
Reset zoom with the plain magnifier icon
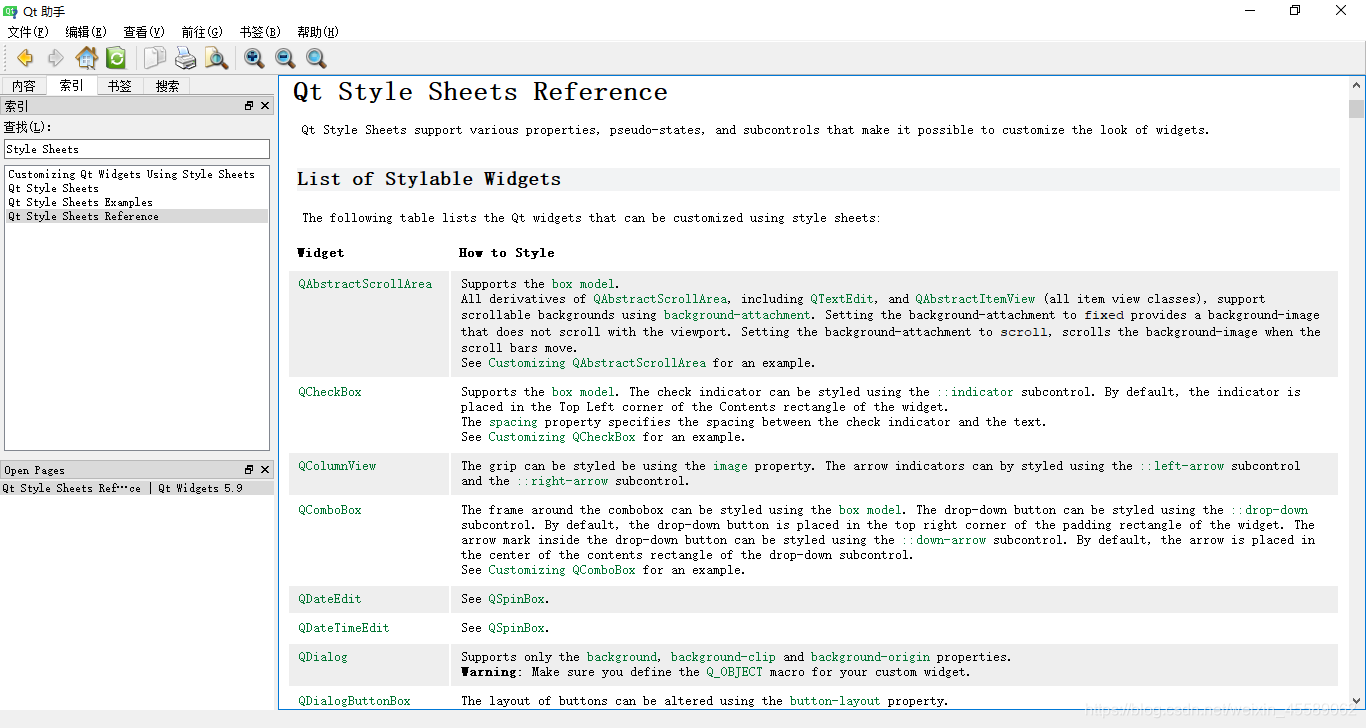316,58
